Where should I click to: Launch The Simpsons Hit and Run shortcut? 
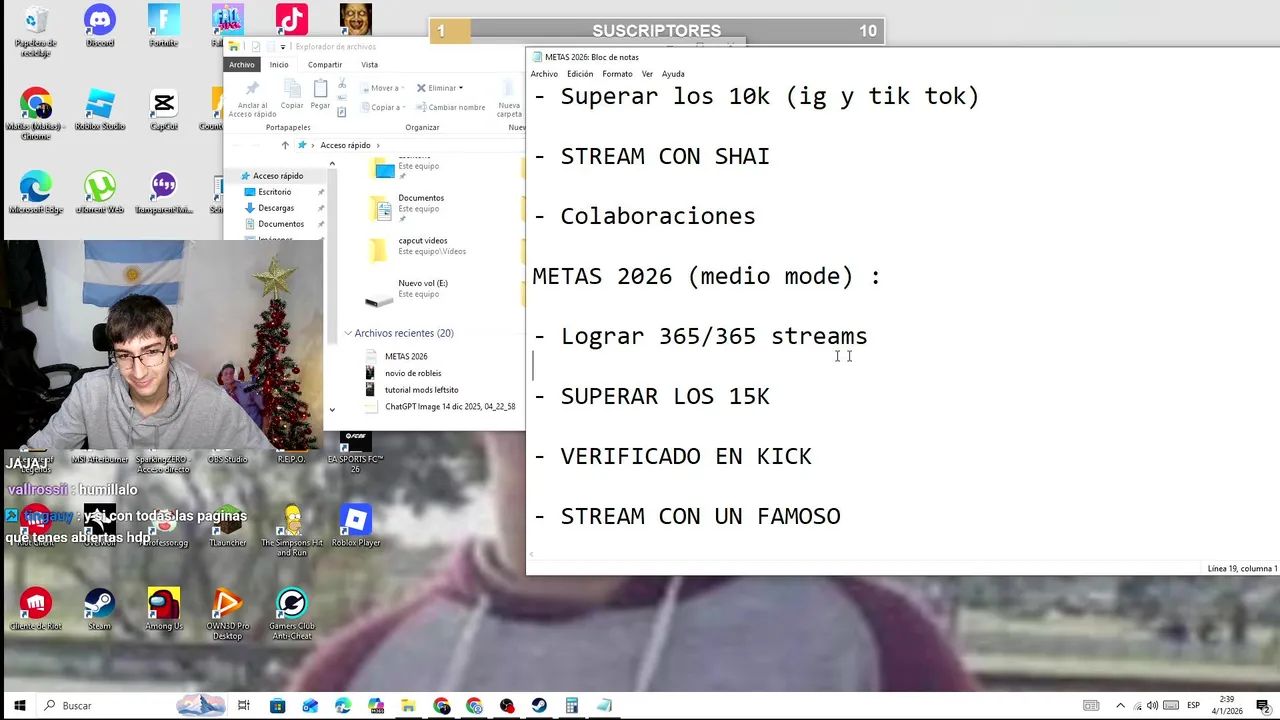click(292, 530)
